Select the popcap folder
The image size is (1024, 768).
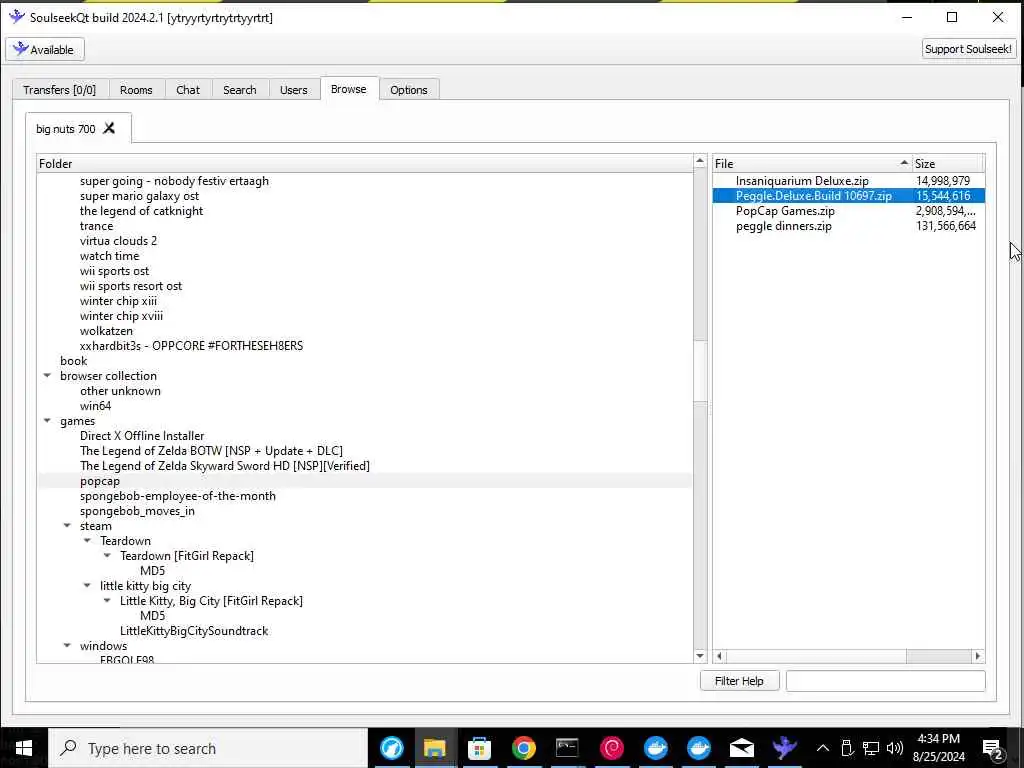[x=100, y=481]
